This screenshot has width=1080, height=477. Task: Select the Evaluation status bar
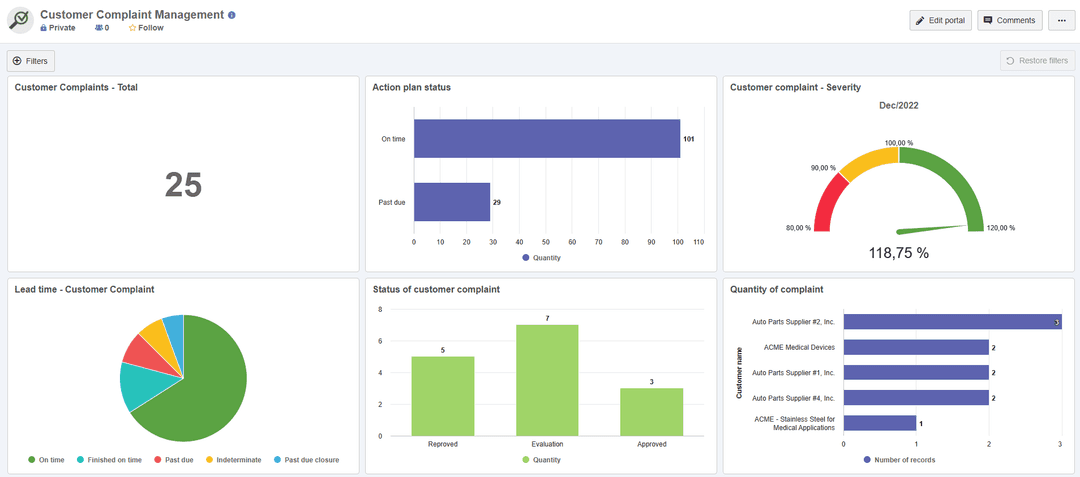[x=547, y=380]
